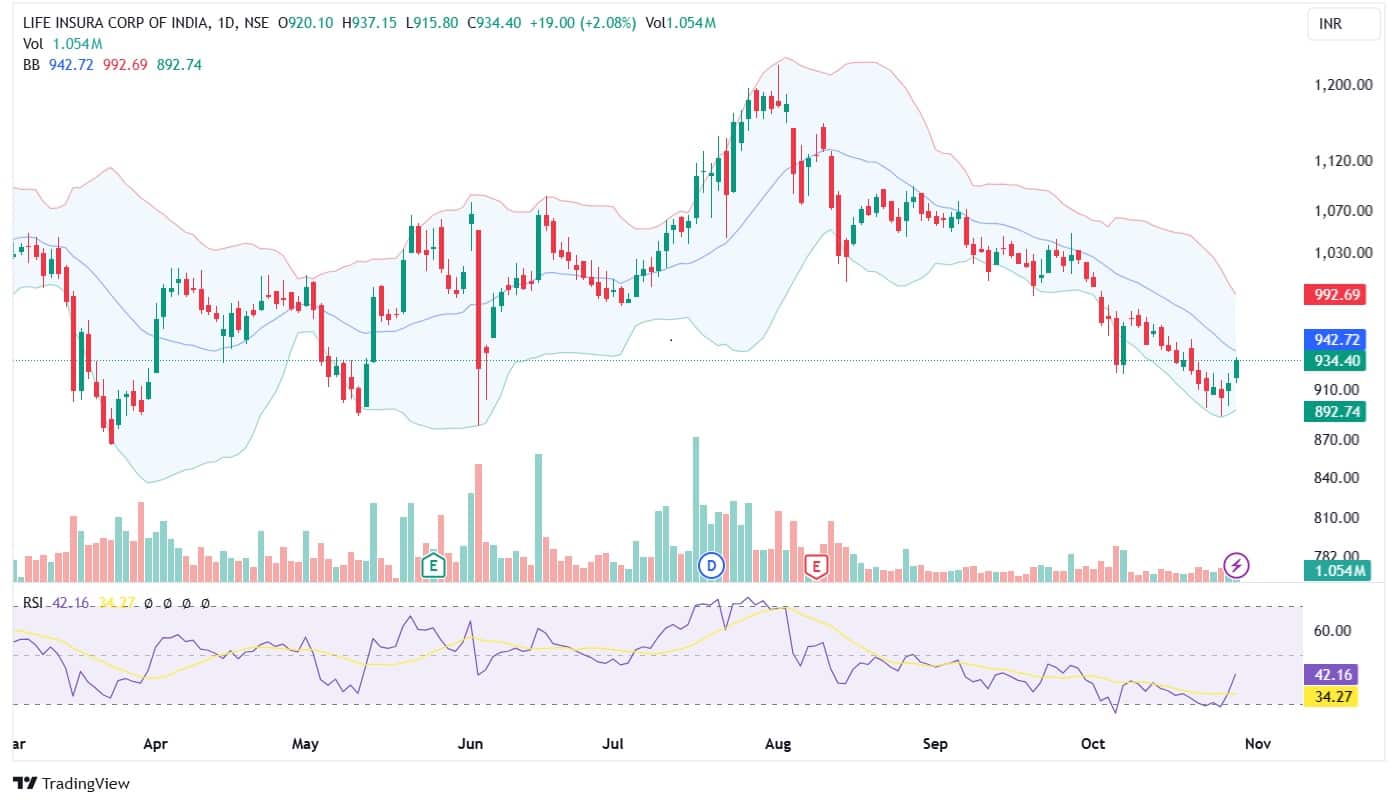This screenshot has height=805, width=1398.
Task: Click the 1,200.00 level on price axis
Action: 1342,85
